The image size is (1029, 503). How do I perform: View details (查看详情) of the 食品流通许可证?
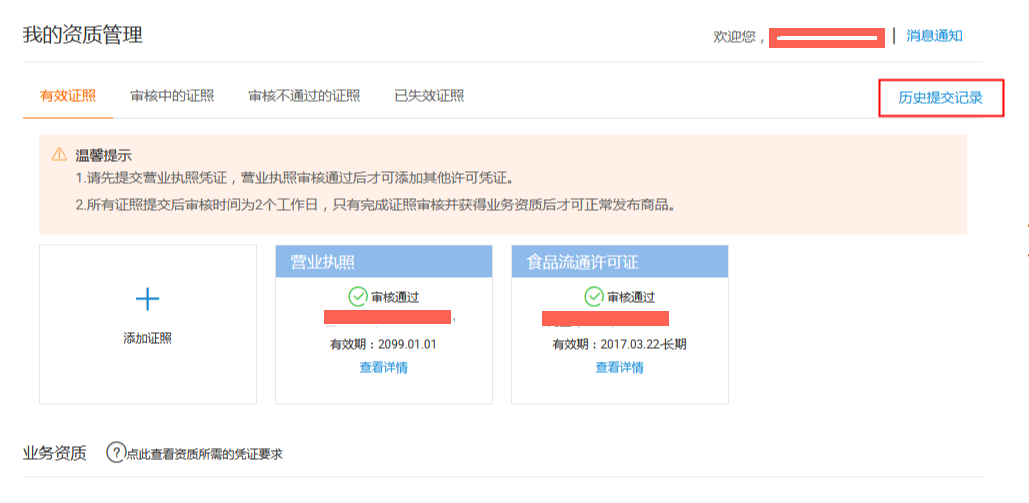point(619,367)
